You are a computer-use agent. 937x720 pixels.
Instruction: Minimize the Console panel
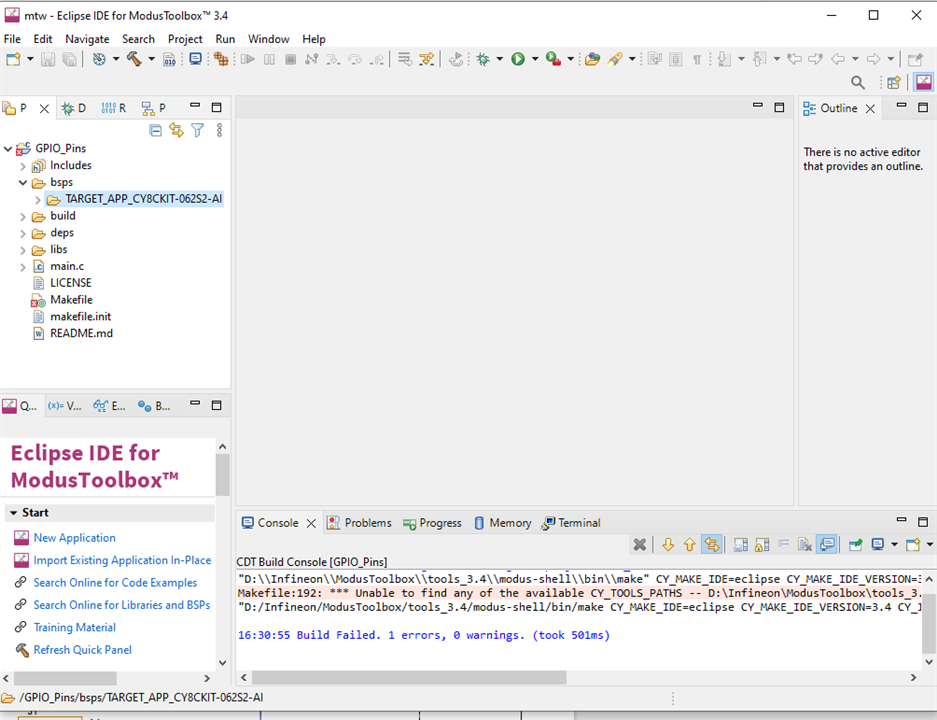pyautogui.click(x=901, y=520)
